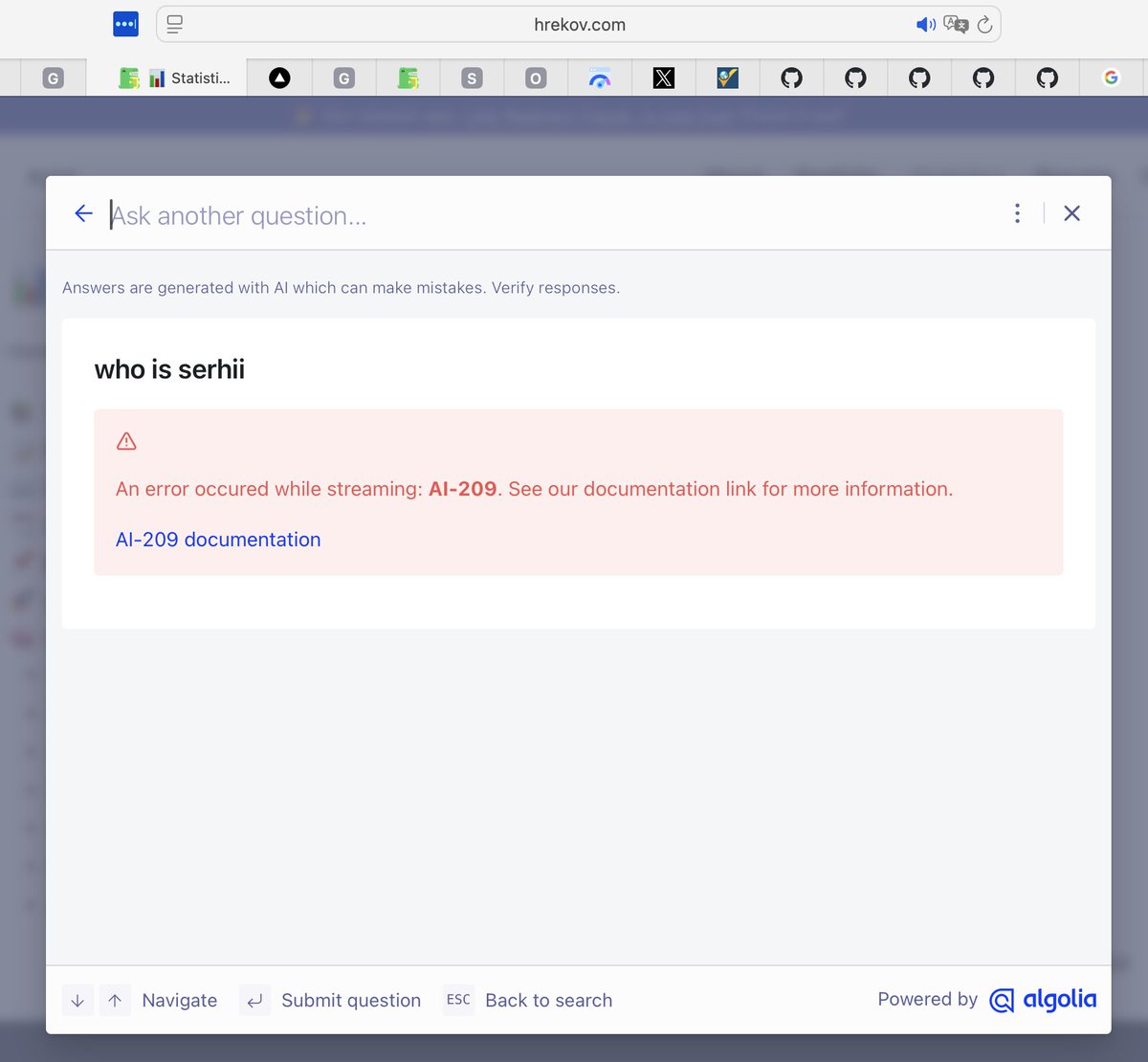The height and width of the screenshot is (1062, 1148).
Task: Open the blue password manager extension icon
Action: [x=125, y=25]
